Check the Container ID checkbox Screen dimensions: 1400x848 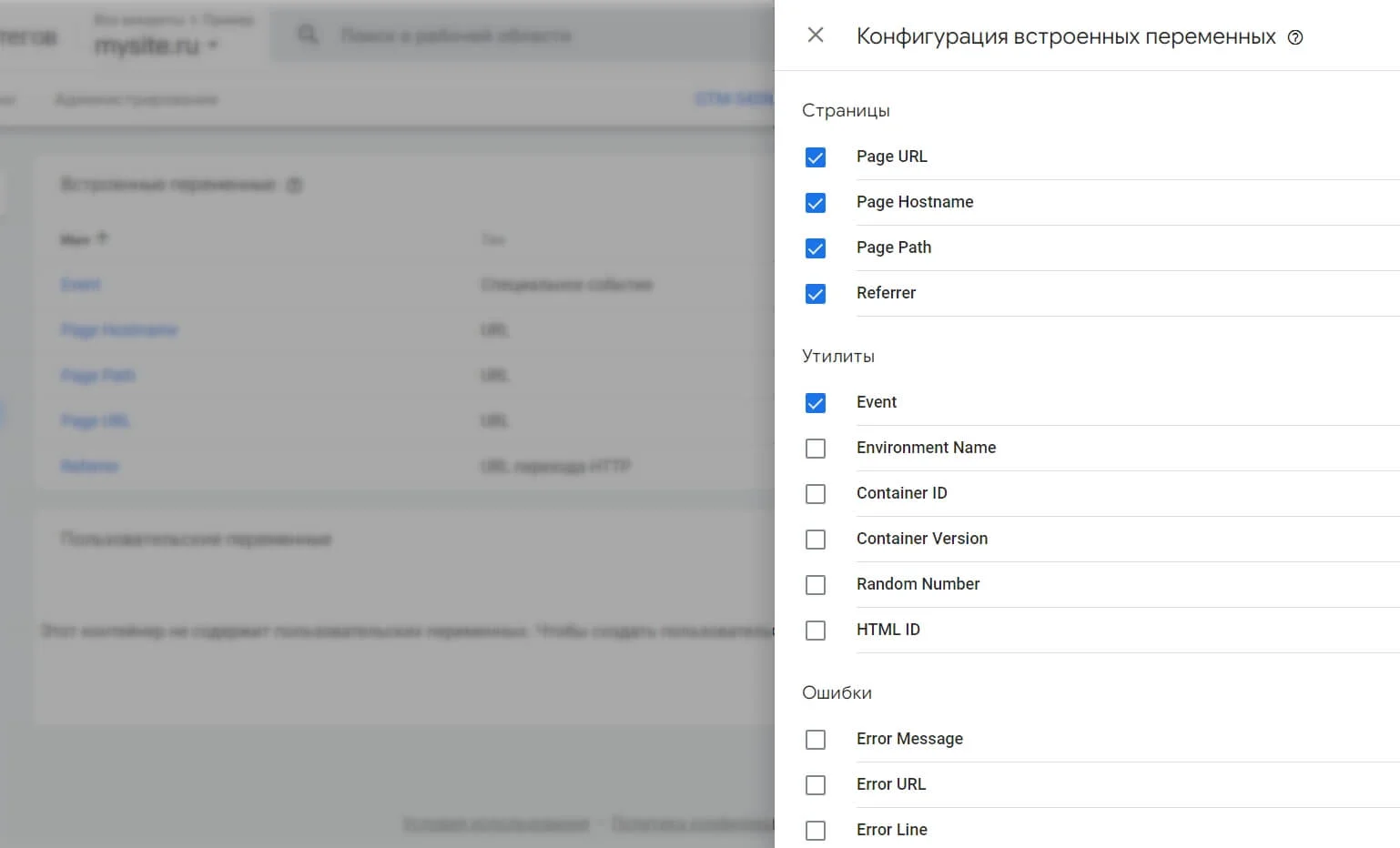coord(816,494)
